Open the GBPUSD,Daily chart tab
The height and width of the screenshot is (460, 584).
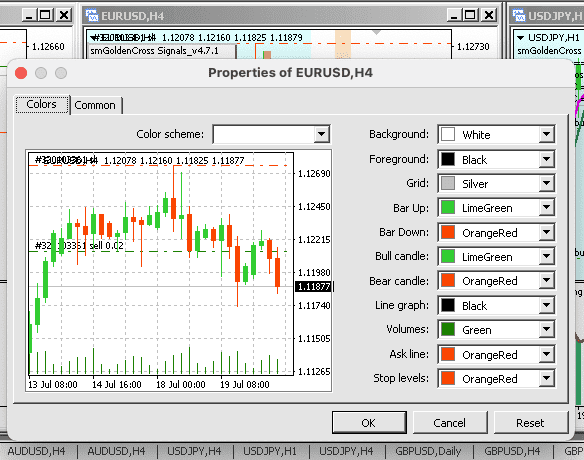point(428,451)
